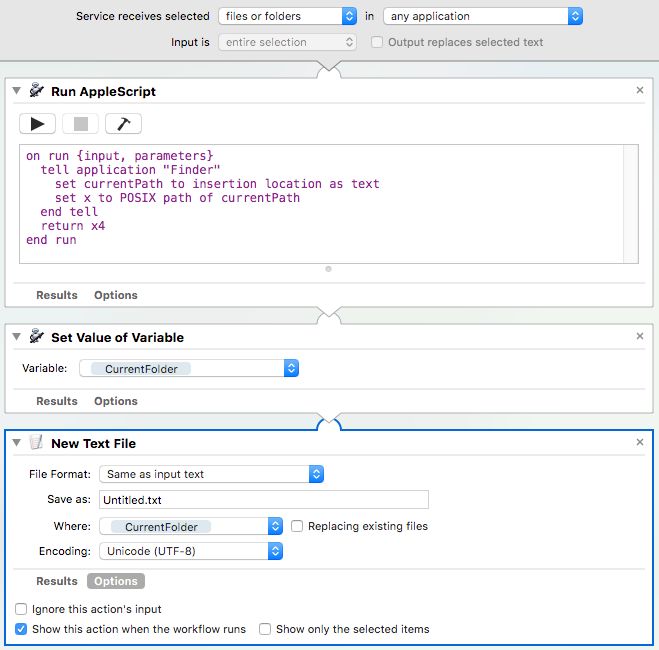Click the 'Save as' Untitled.txt field

click(x=264, y=500)
